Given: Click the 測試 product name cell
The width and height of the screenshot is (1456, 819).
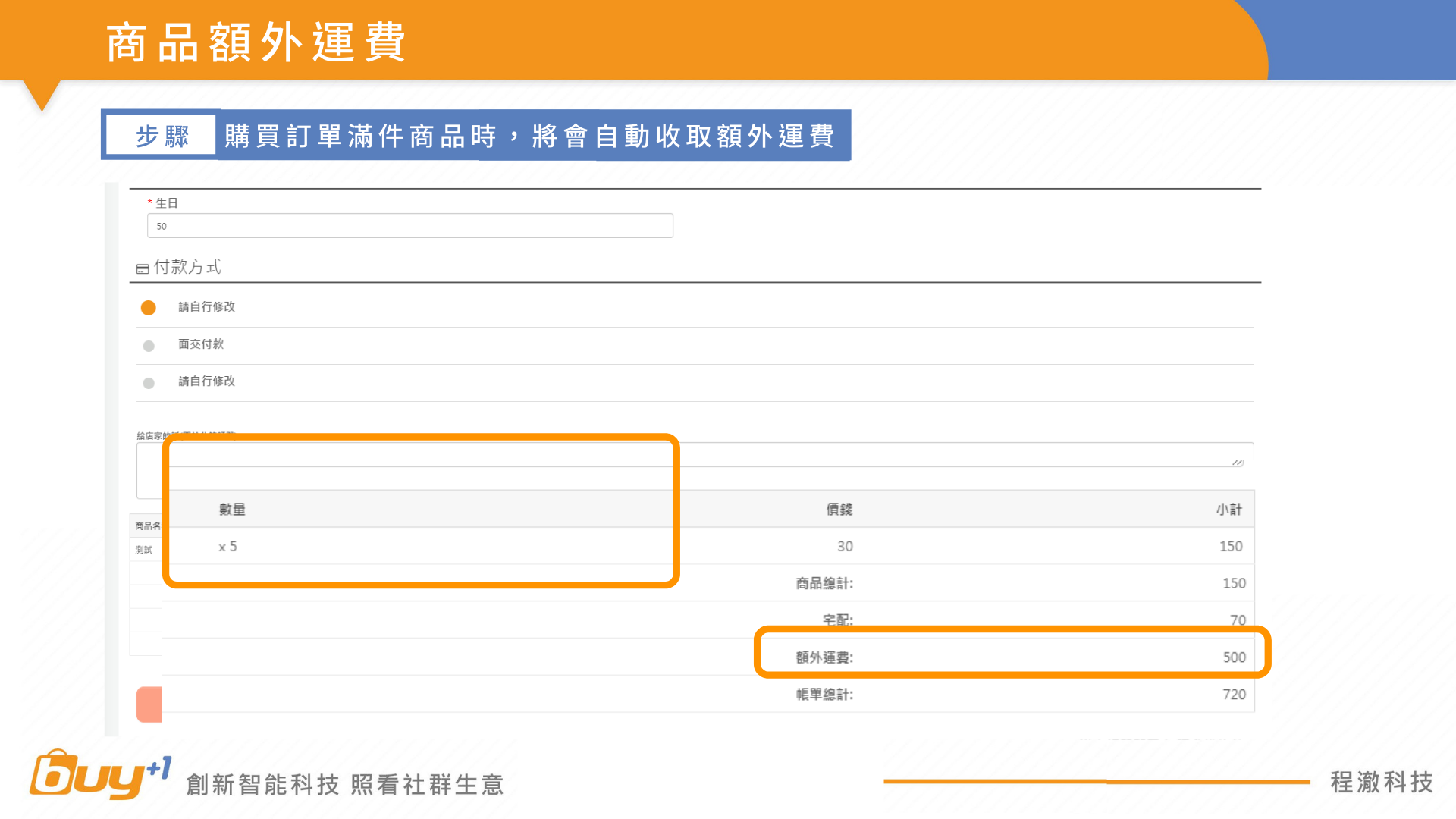Looking at the screenshot, I should pyautogui.click(x=144, y=550).
